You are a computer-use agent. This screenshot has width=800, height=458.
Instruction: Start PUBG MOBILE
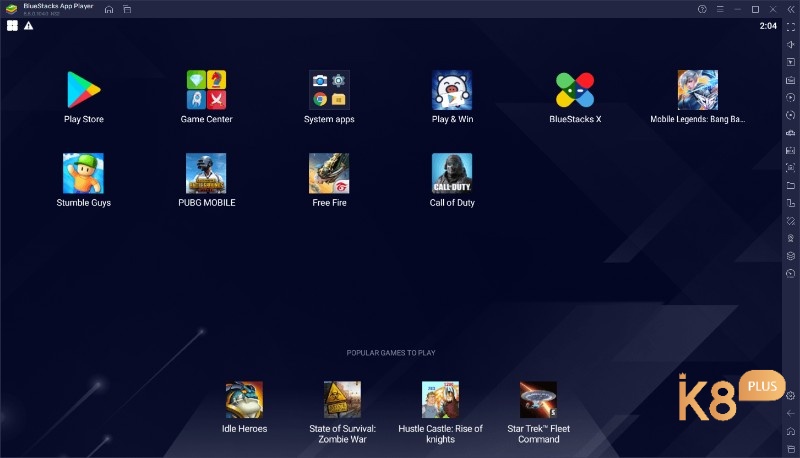pos(206,173)
